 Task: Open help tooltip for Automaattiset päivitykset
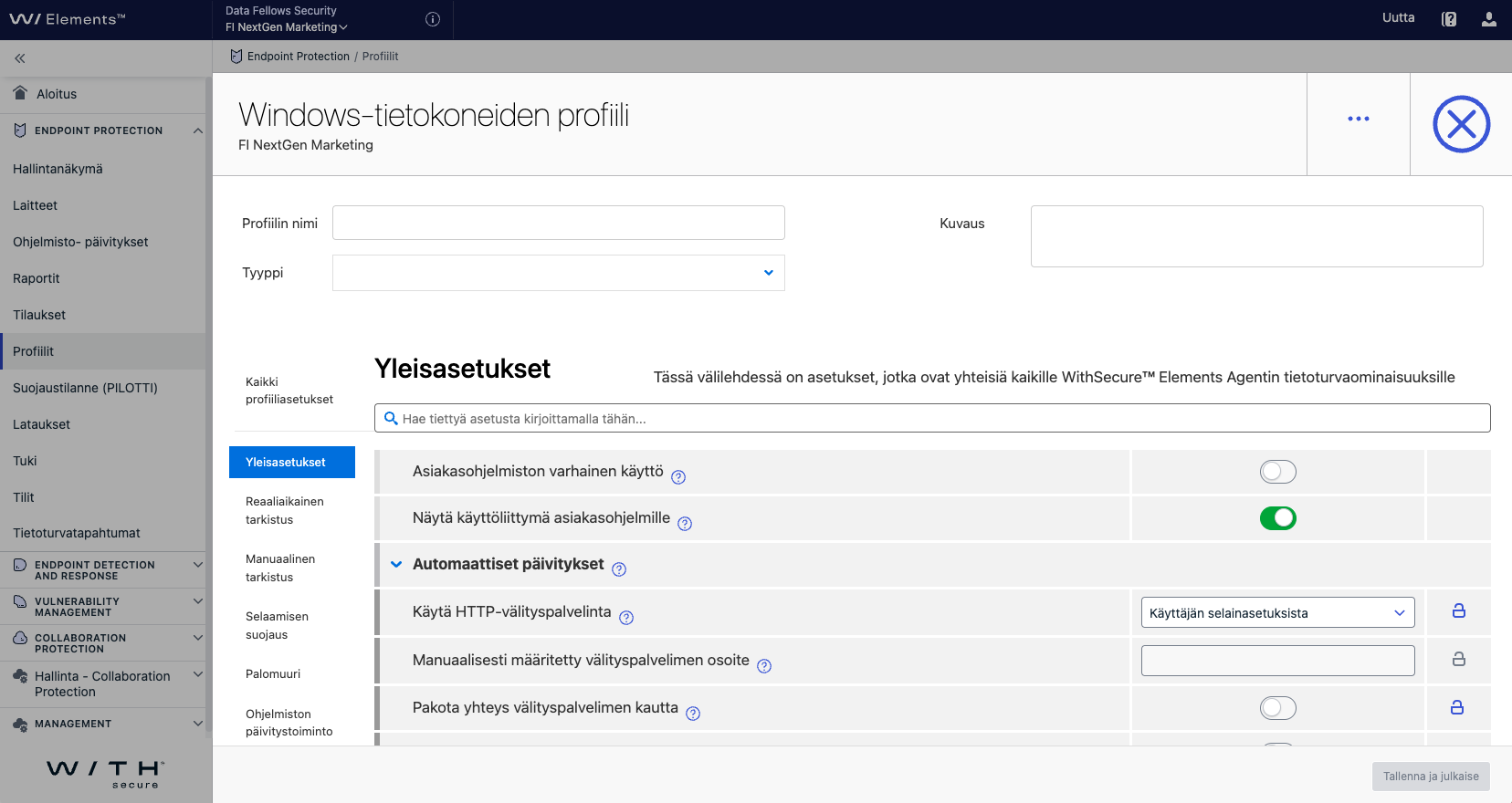(x=619, y=569)
